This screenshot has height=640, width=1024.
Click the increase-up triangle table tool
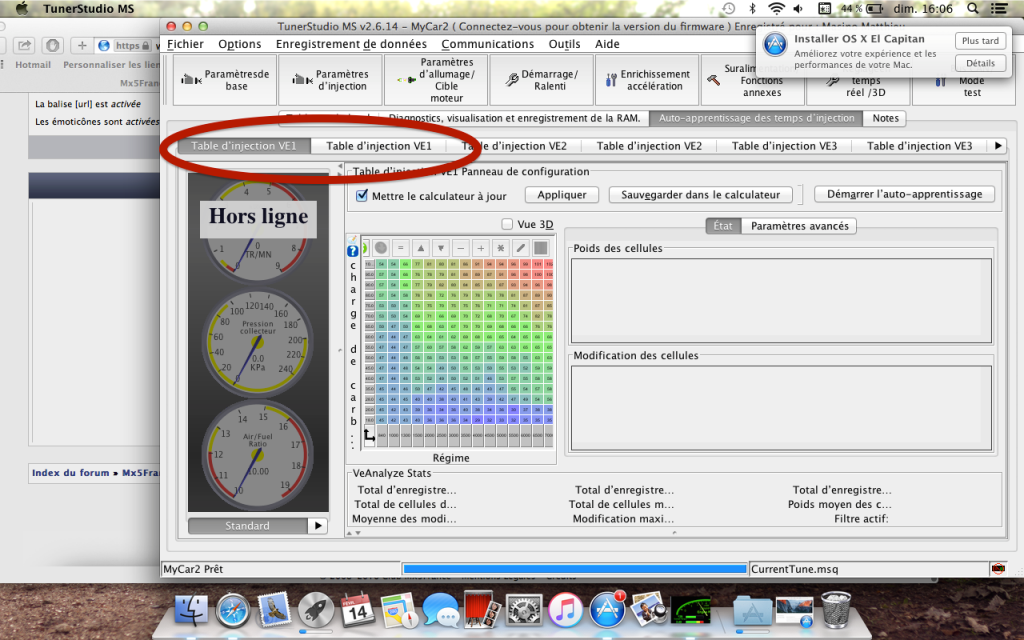pos(421,248)
